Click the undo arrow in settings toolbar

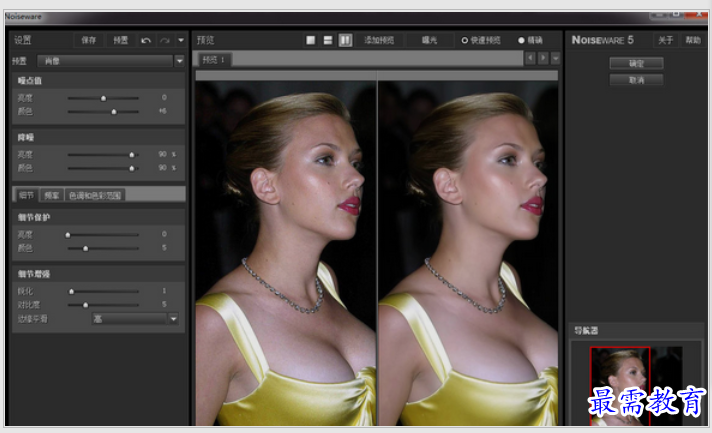[146, 40]
